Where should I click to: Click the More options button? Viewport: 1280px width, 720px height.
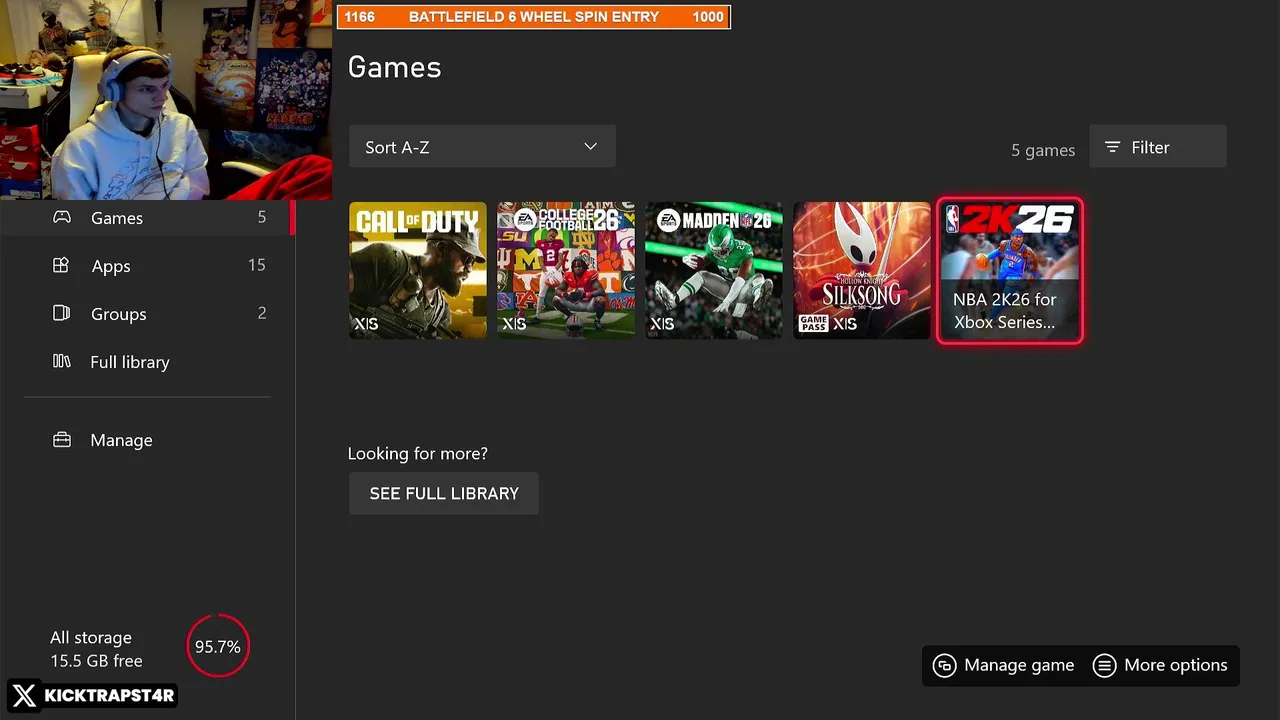click(x=1161, y=665)
